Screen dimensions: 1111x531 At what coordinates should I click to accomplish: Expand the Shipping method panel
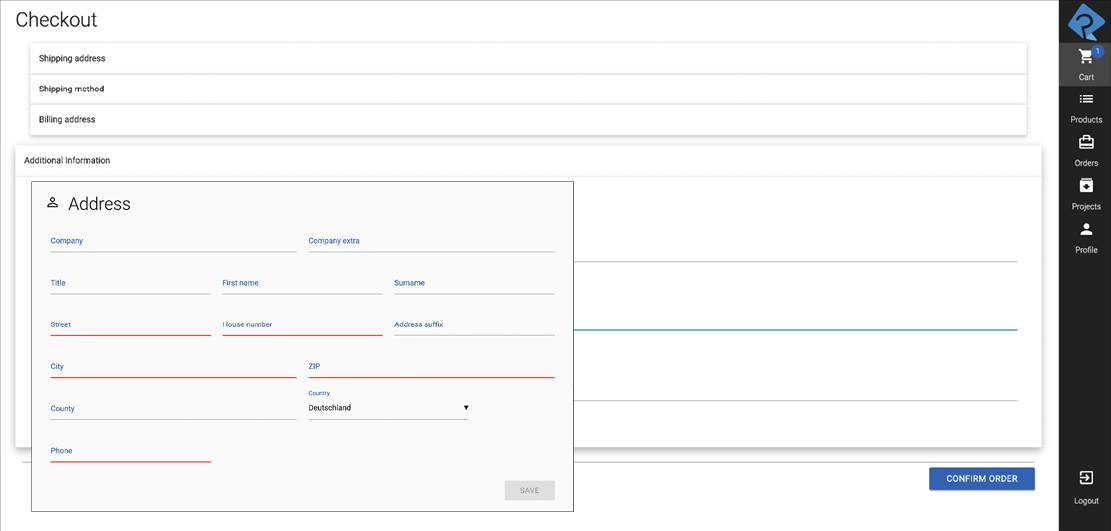pyautogui.click(x=528, y=89)
